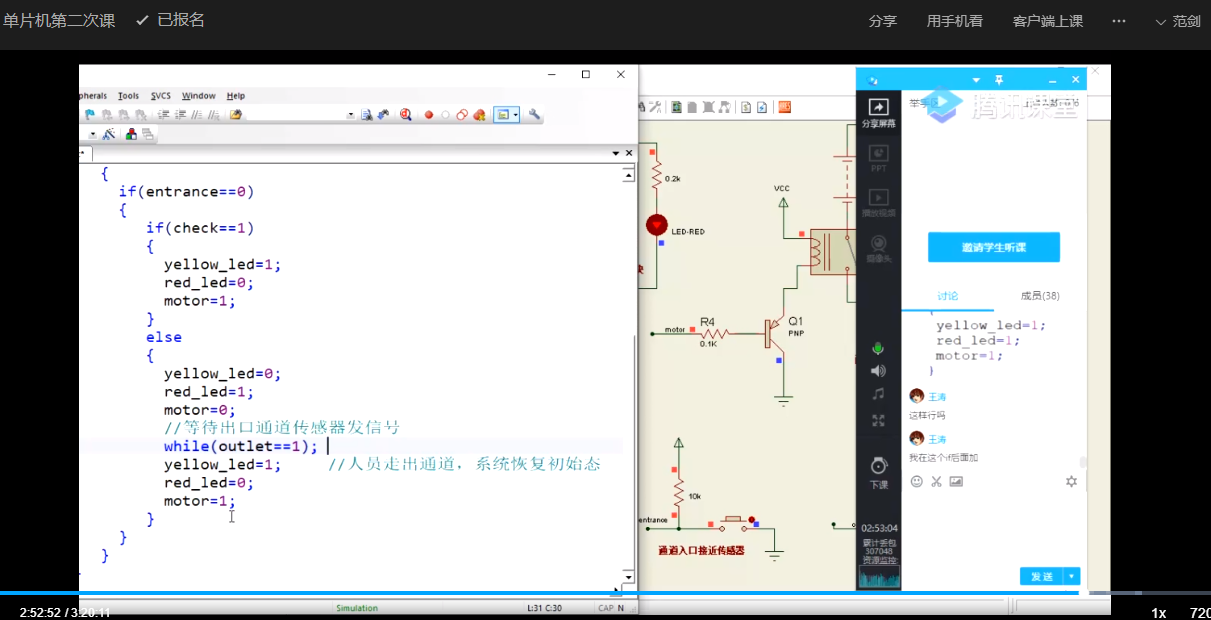Expand the send button dropdown arrow

(x=1073, y=576)
